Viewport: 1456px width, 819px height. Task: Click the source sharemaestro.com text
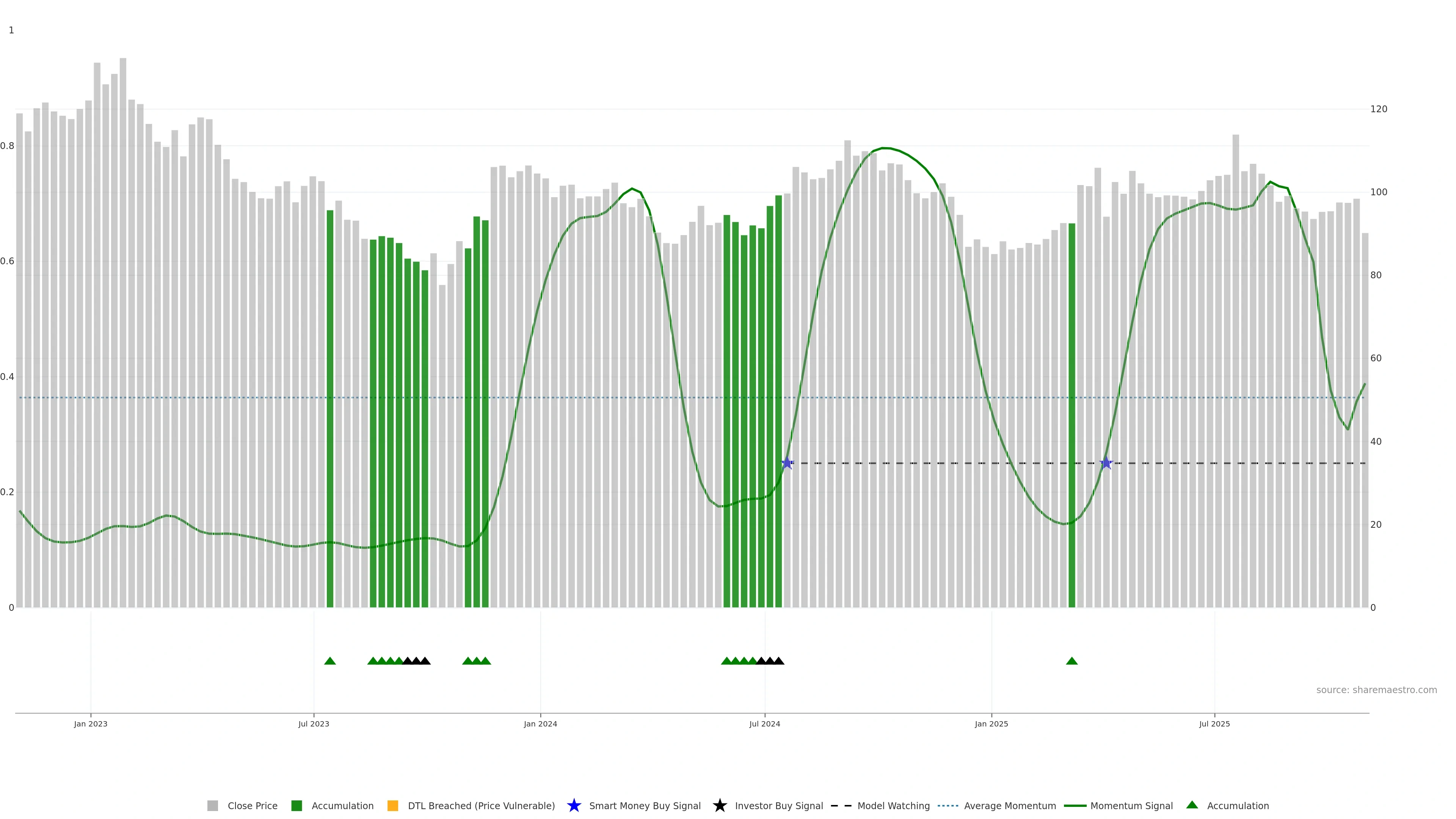click(1376, 690)
